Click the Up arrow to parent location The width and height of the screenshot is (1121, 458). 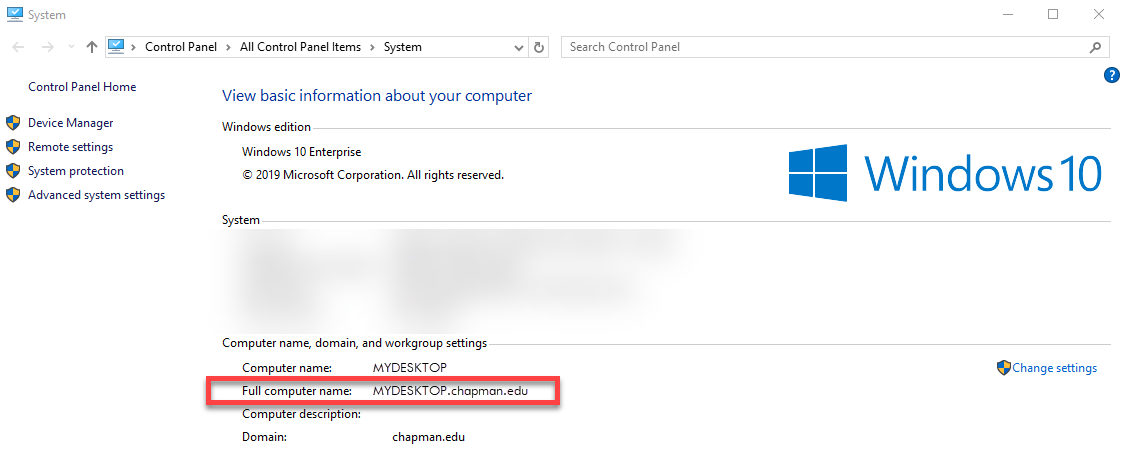[92, 47]
